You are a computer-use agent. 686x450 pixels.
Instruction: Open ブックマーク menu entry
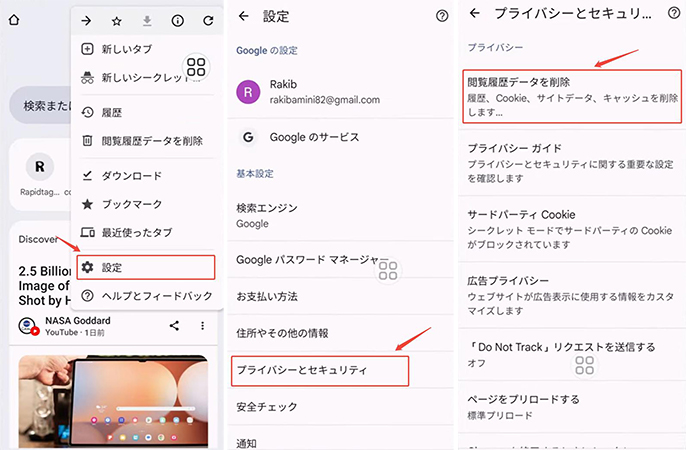click(147, 204)
